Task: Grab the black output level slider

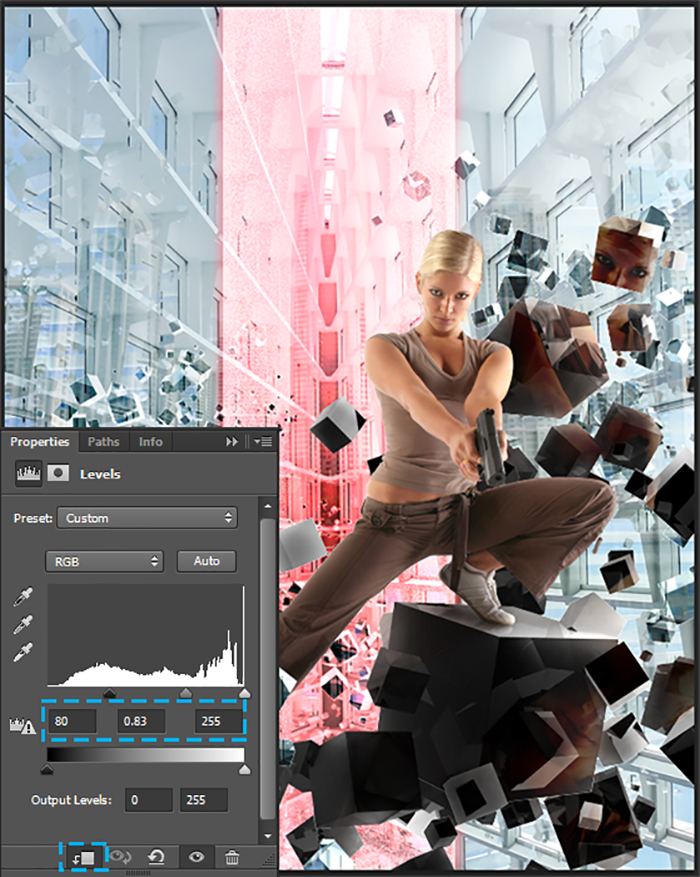Action: point(47,770)
